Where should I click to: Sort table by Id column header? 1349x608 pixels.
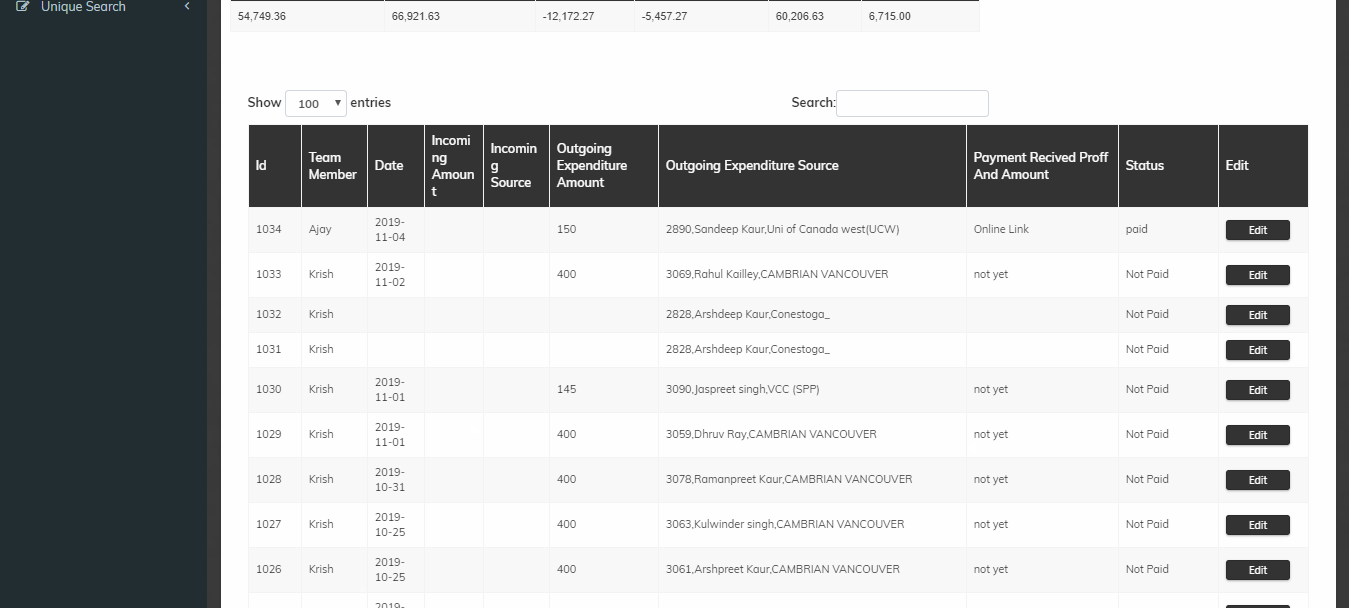275,166
